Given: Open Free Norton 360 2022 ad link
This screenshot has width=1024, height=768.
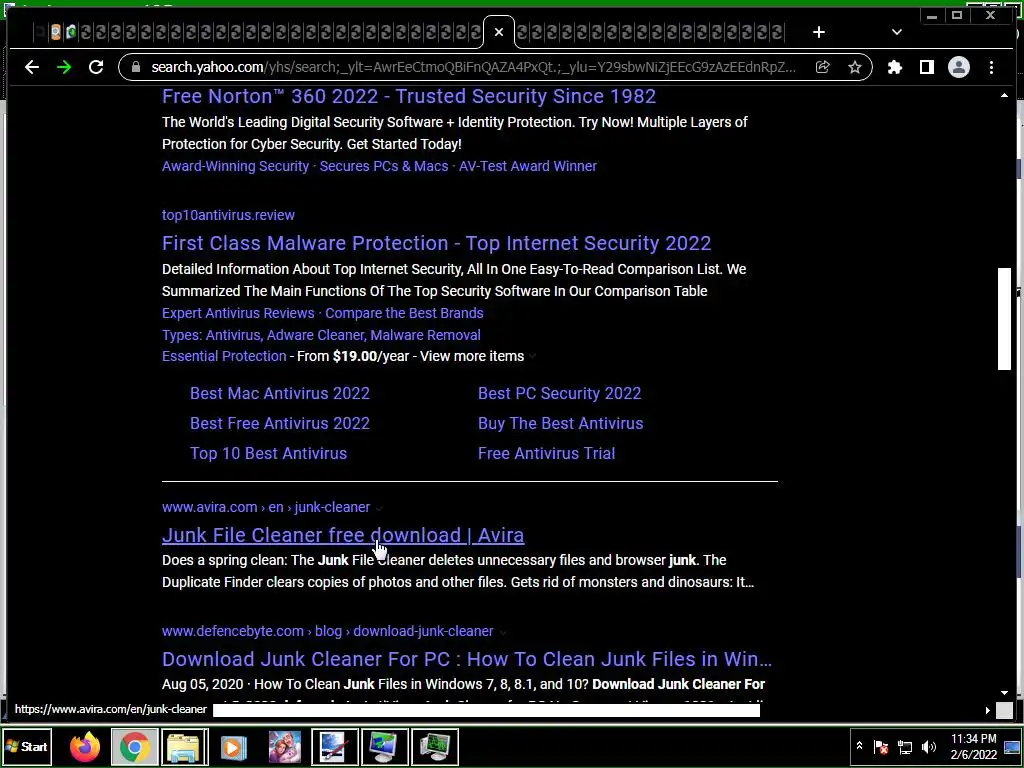Looking at the screenshot, I should [409, 97].
